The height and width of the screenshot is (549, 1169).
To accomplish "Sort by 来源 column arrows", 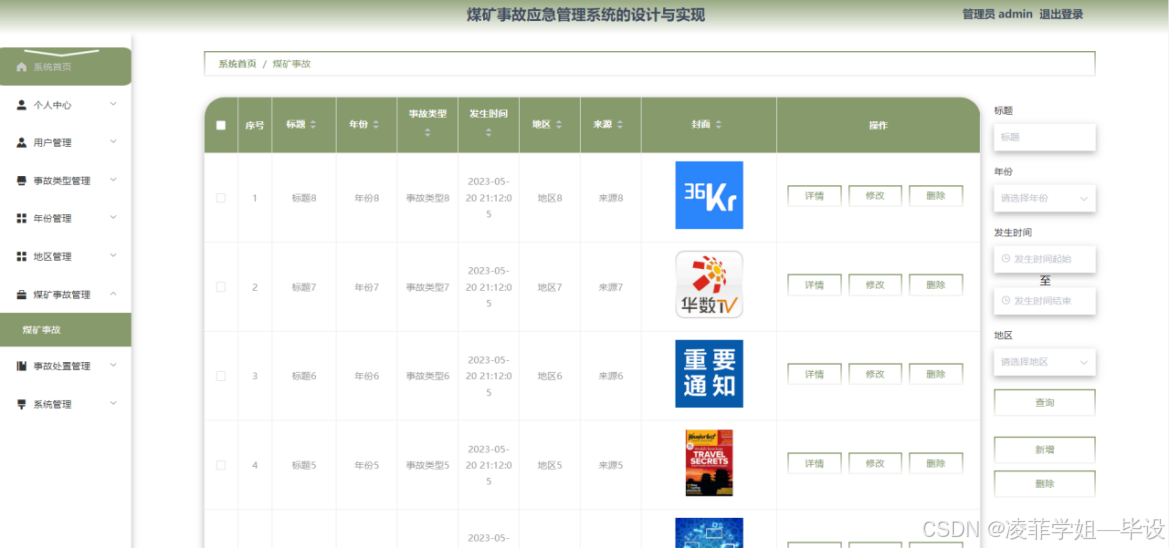I will [x=620, y=125].
